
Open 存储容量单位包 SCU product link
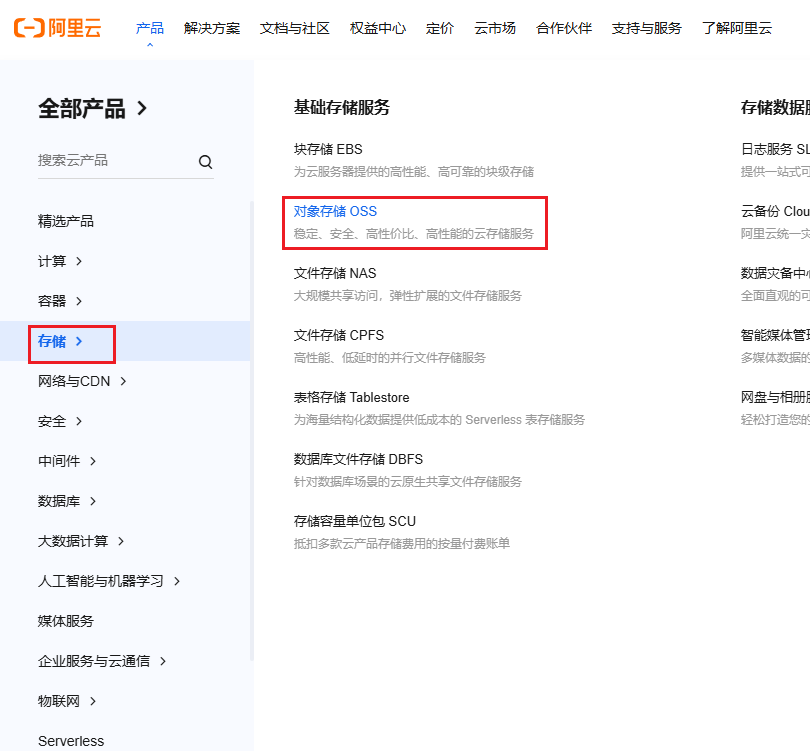click(x=354, y=521)
